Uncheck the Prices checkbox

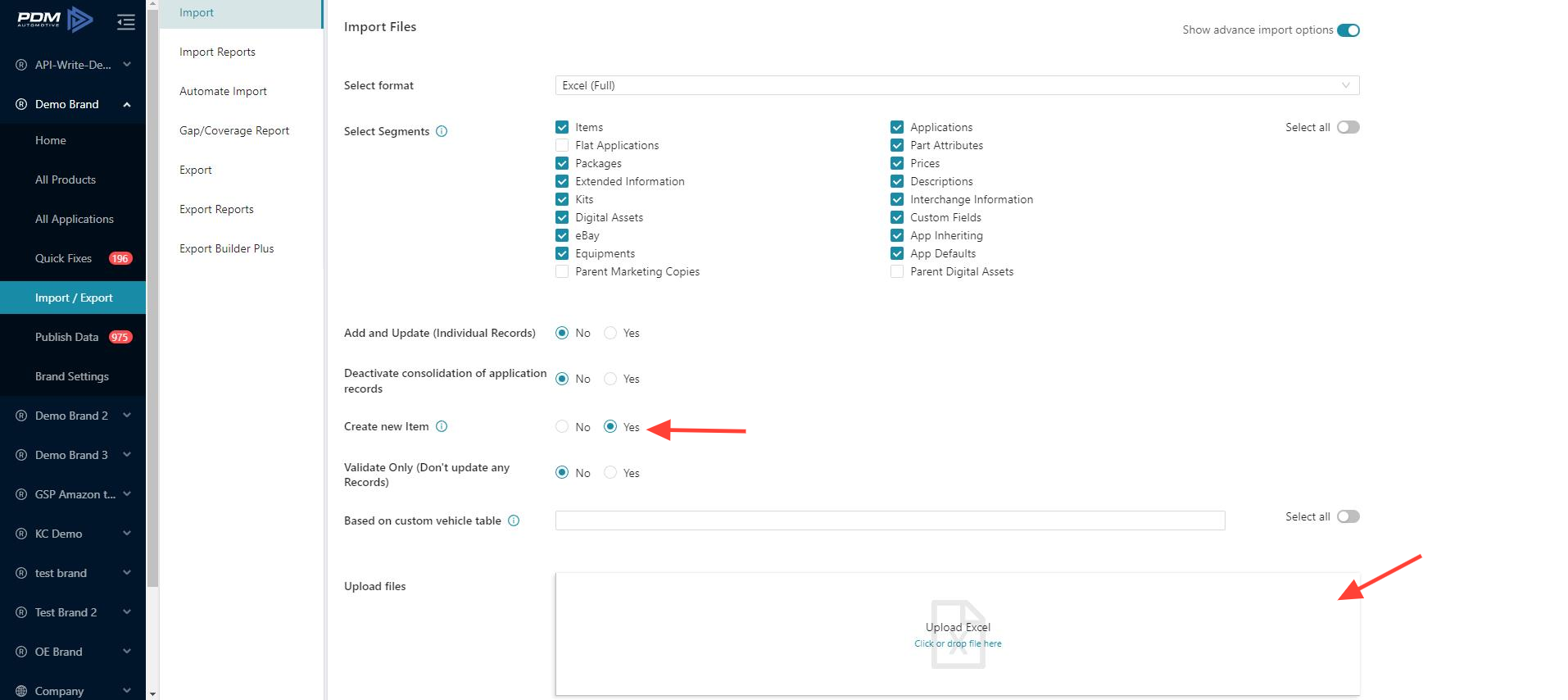897,163
